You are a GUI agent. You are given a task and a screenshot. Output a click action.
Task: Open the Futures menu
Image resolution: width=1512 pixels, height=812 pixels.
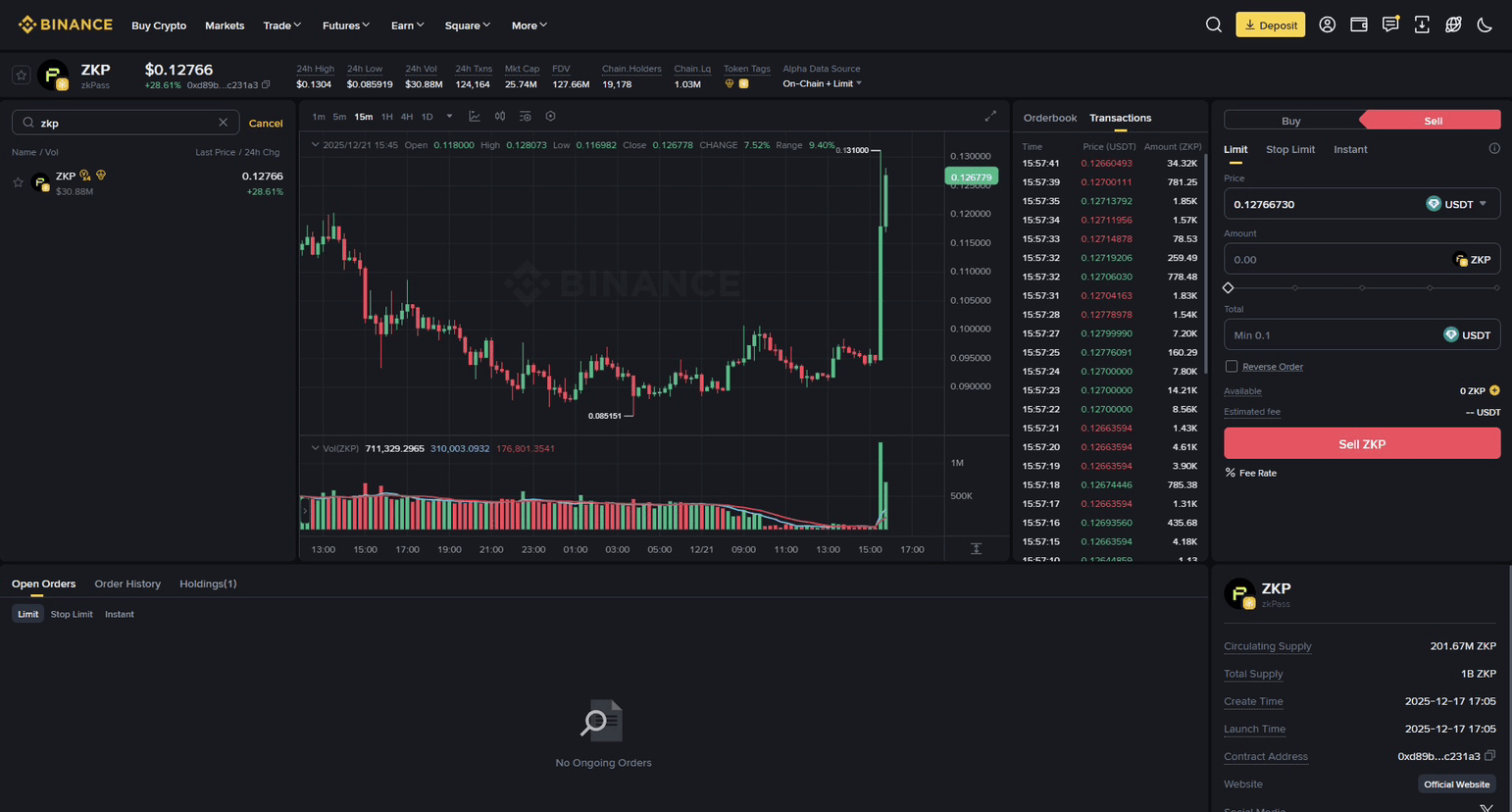(x=346, y=25)
